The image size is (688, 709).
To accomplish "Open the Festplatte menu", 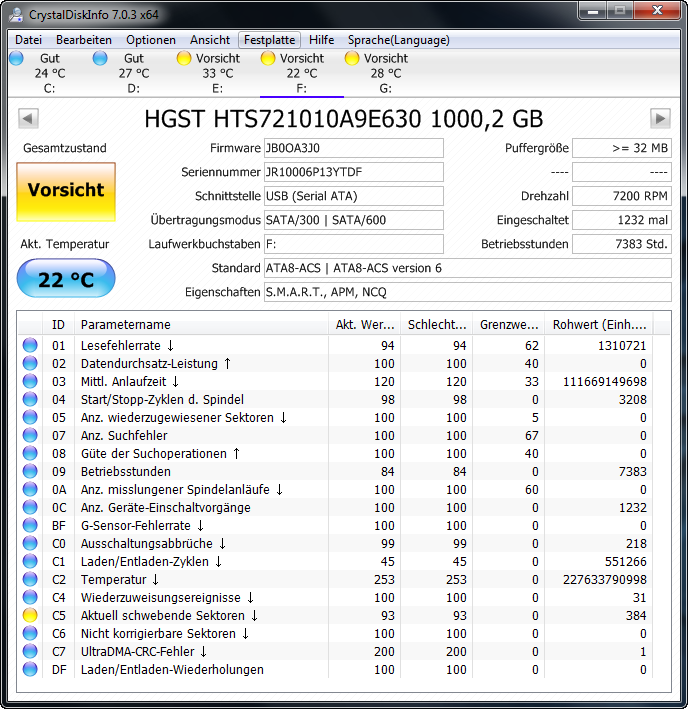I will pyautogui.click(x=269, y=40).
